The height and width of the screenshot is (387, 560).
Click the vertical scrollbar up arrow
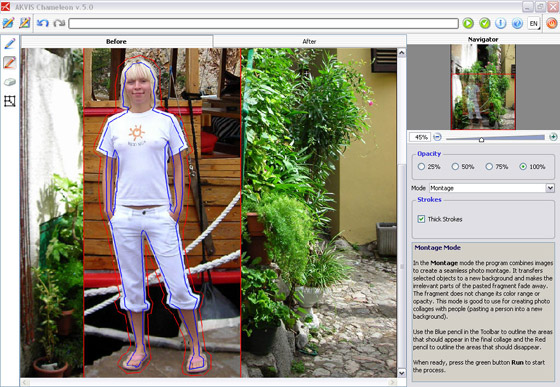[x=401, y=53]
